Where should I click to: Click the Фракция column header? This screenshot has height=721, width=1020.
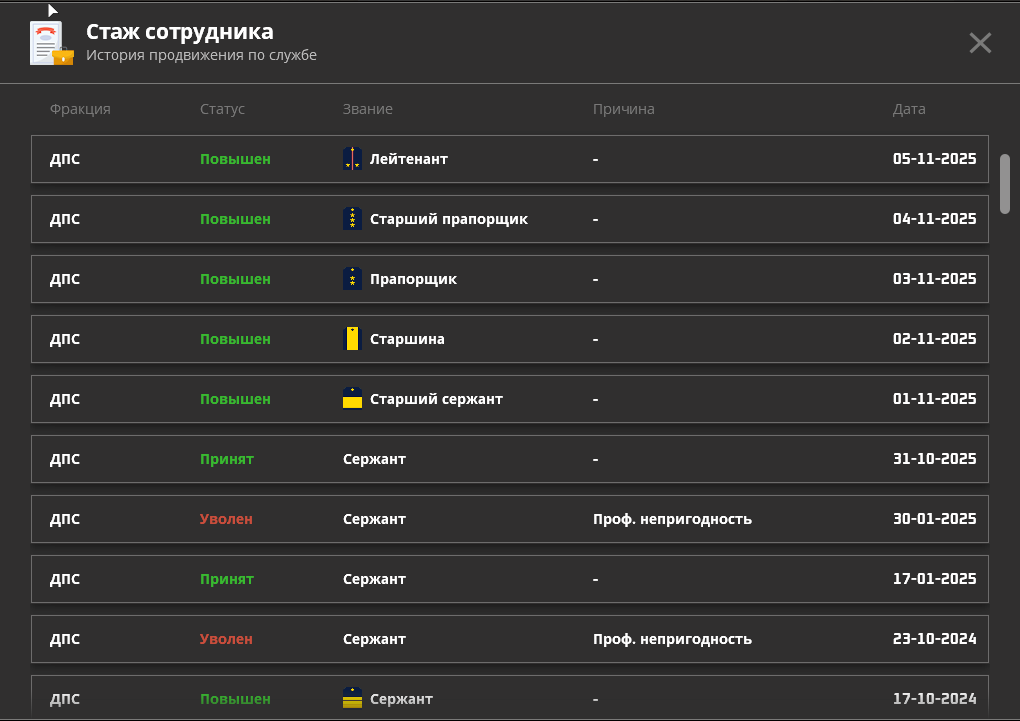click(x=80, y=109)
